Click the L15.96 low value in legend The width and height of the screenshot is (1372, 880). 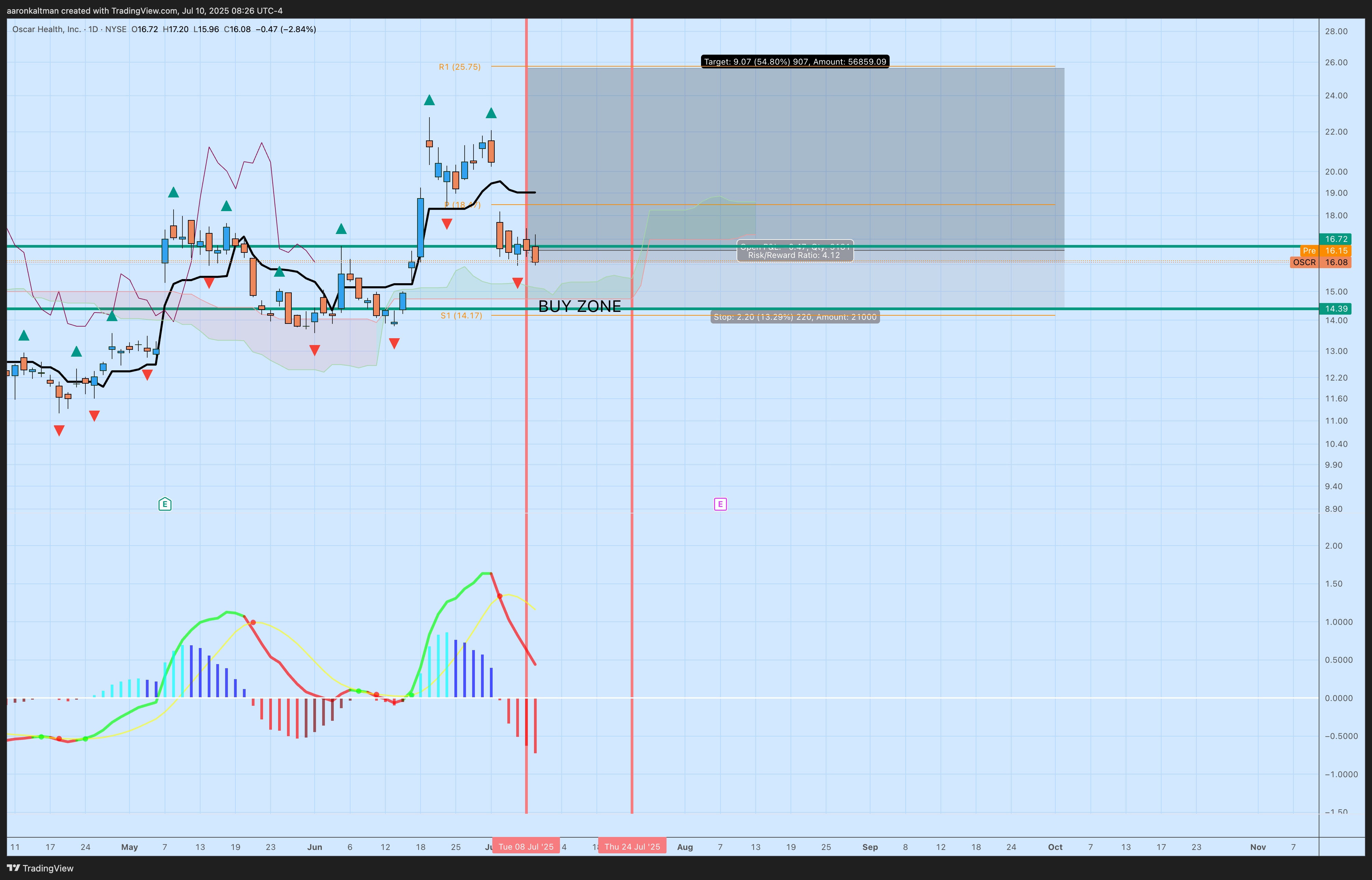(206, 29)
